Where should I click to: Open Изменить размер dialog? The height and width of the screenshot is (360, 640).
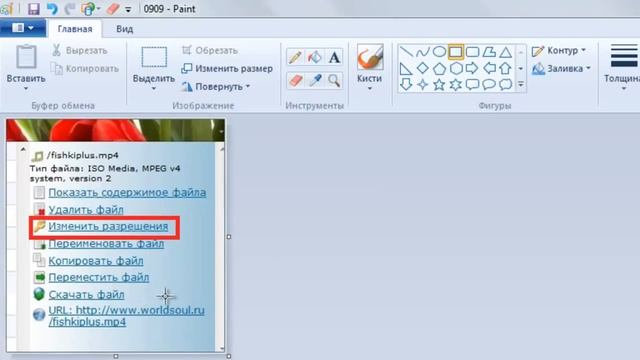227,69
